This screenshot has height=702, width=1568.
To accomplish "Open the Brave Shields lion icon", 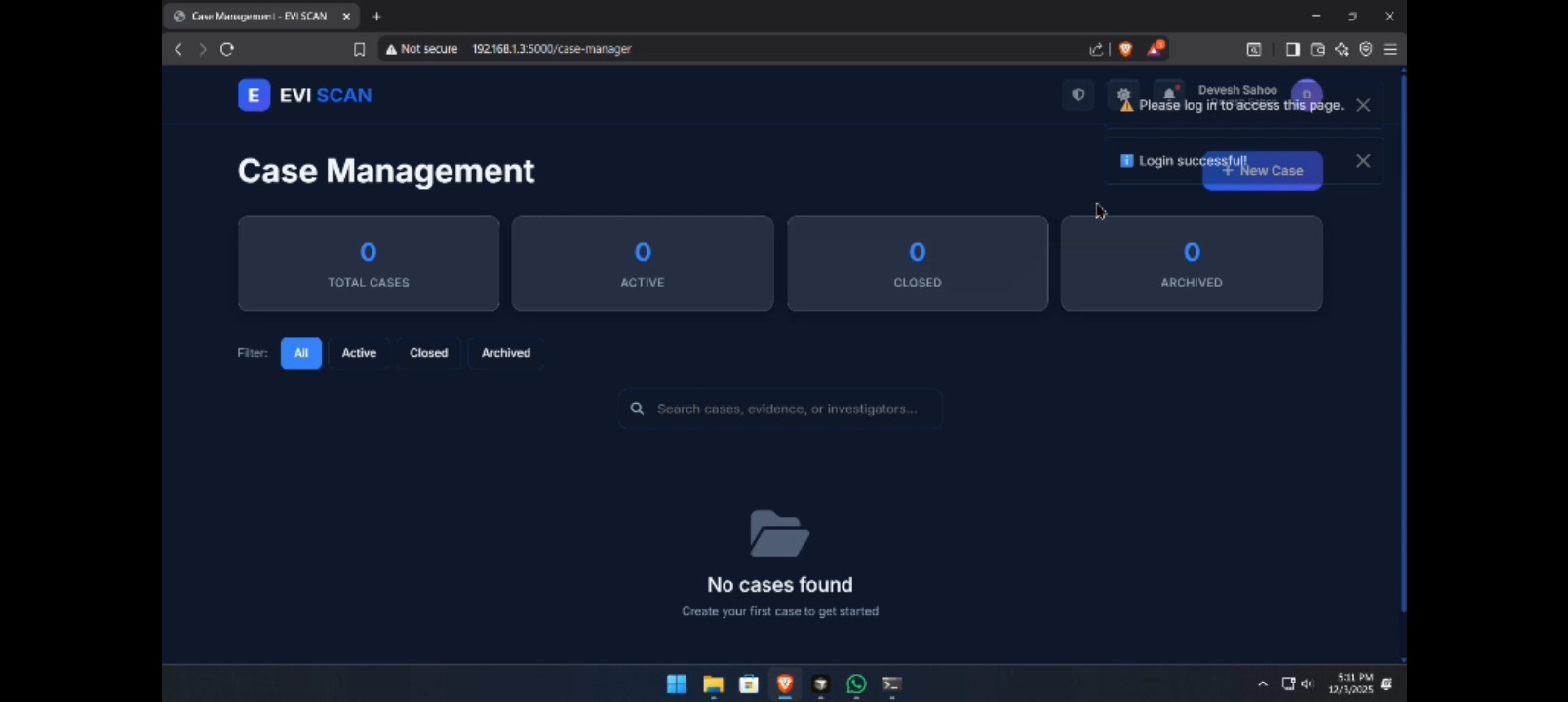I will tap(1125, 49).
